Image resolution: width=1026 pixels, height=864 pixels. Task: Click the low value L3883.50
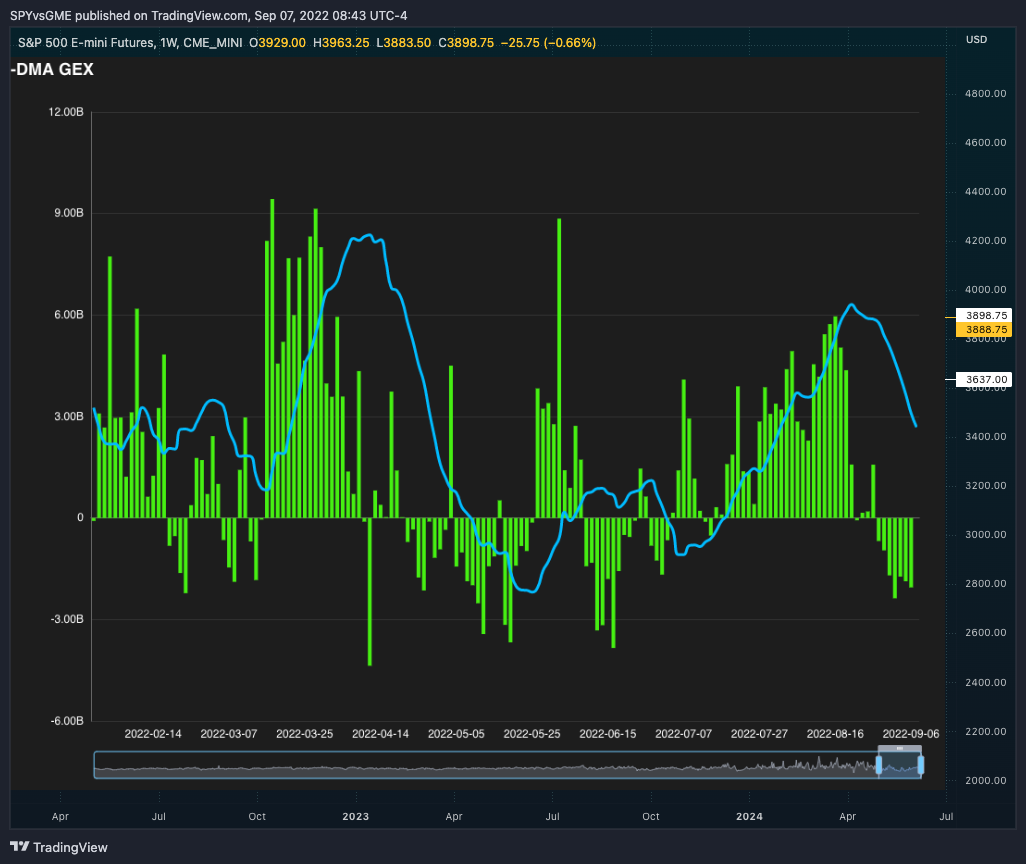[404, 43]
